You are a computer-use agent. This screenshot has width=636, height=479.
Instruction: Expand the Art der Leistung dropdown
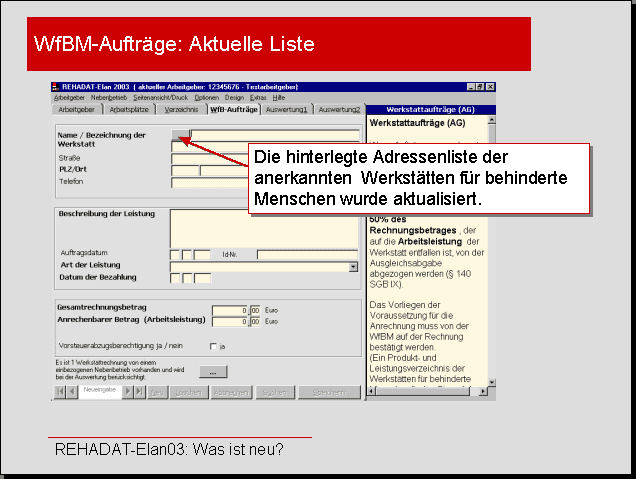point(353,267)
